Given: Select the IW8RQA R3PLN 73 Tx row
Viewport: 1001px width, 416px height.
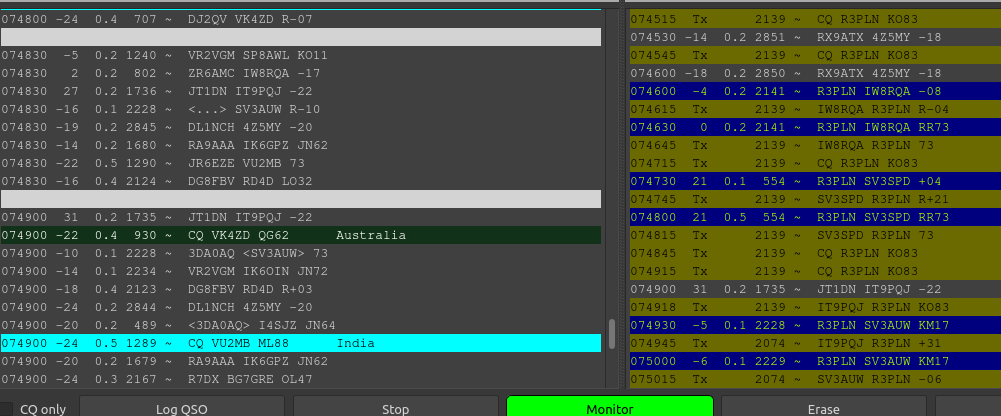Looking at the screenshot, I should tap(815, 145).
